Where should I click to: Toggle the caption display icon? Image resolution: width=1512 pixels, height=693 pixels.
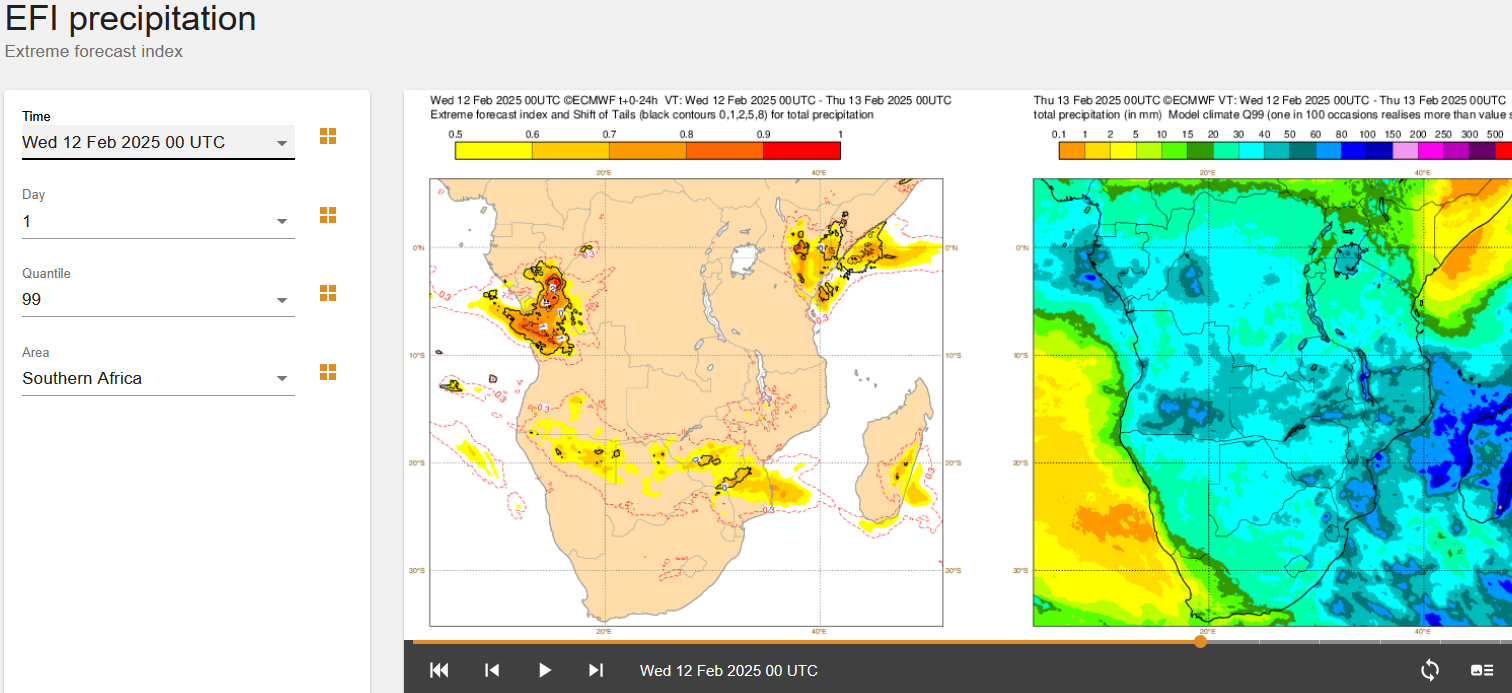(1482, 670)
